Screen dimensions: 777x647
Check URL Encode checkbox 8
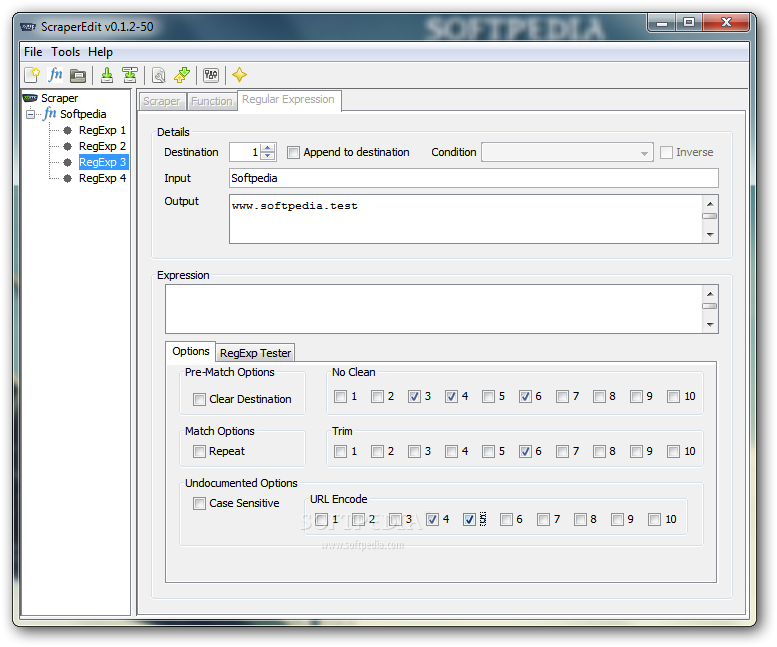[580, 519]
